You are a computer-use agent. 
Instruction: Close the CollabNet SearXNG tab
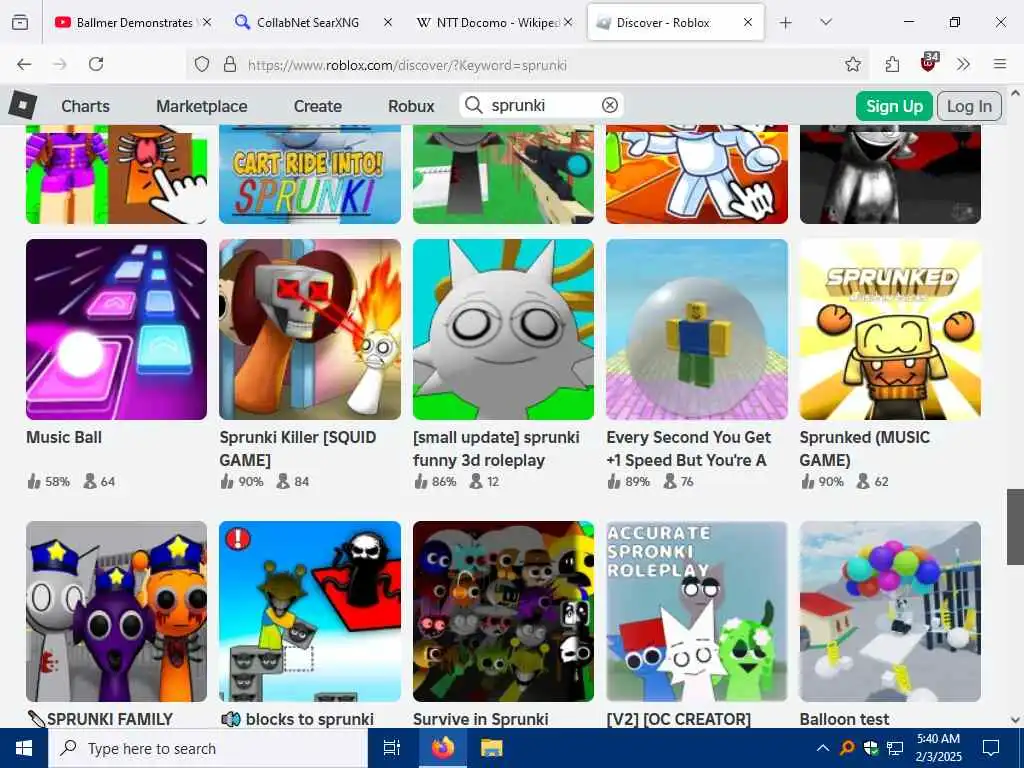pyautogui.click(x=387, y=22)
